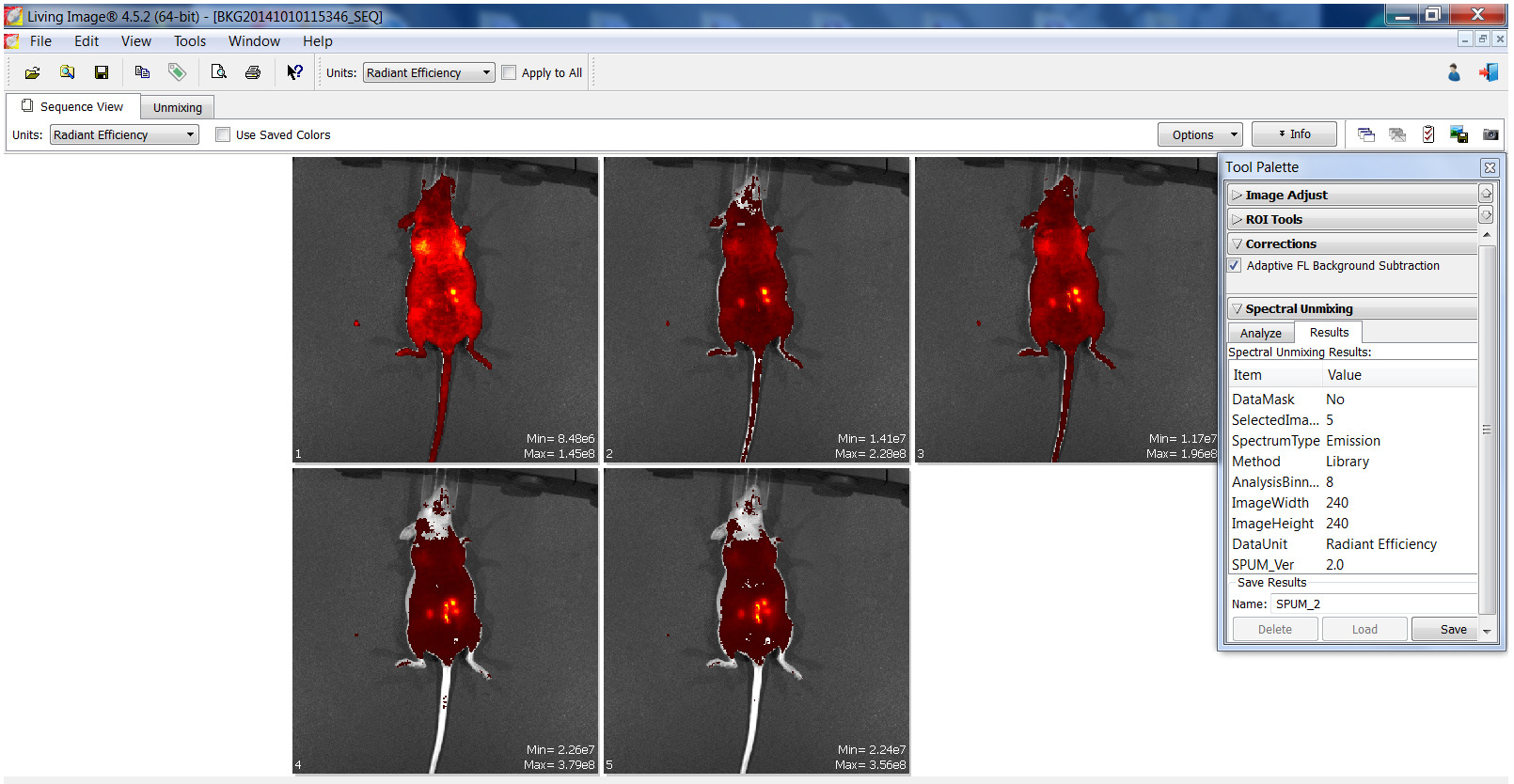Click the Print toolbar icon
The width and height of the screenshot is (1514, 784).
click(x=253, y=72)
